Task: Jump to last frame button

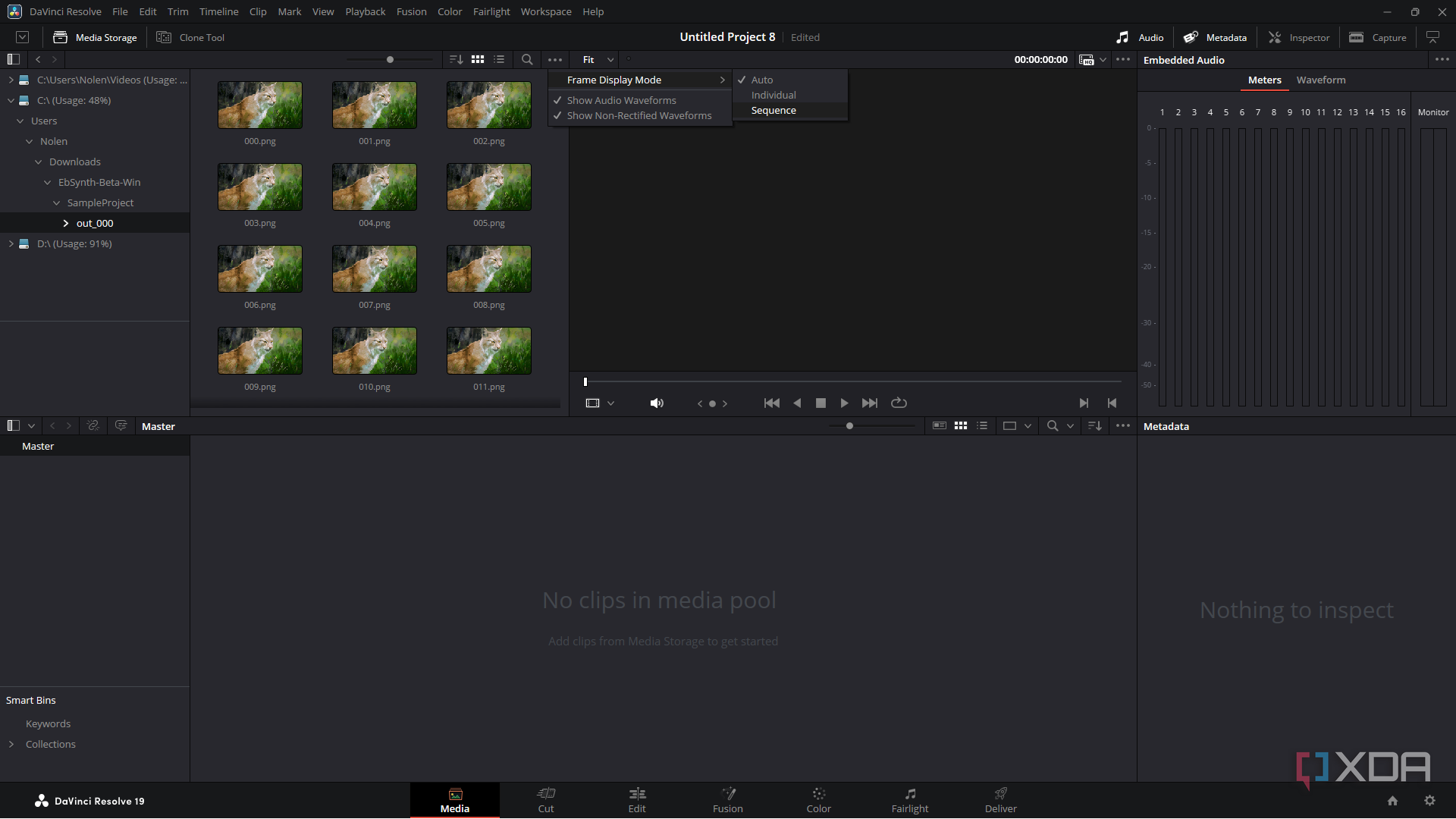Action: (x=870, y=403)
